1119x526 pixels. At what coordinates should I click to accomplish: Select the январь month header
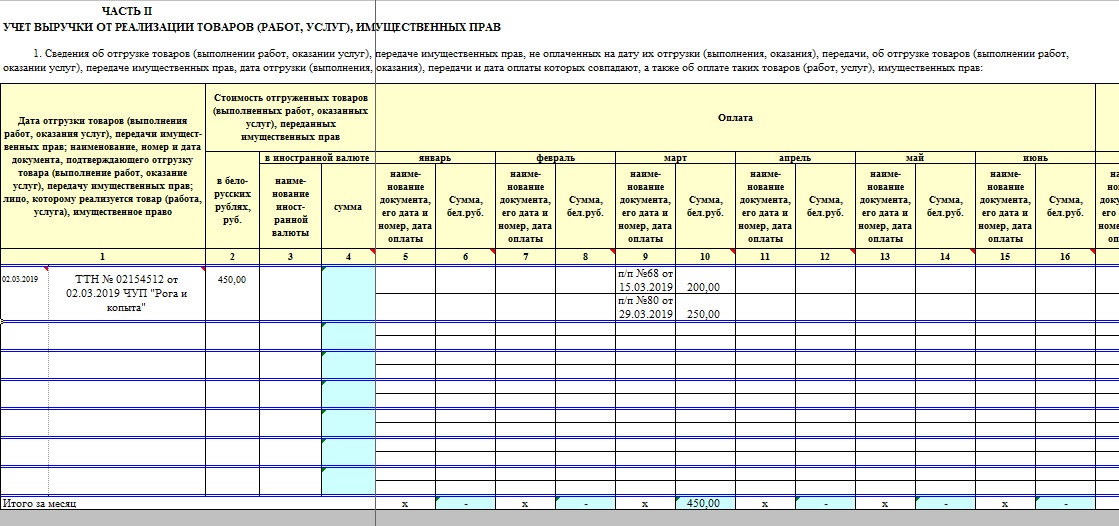click(x=435, y=158)
